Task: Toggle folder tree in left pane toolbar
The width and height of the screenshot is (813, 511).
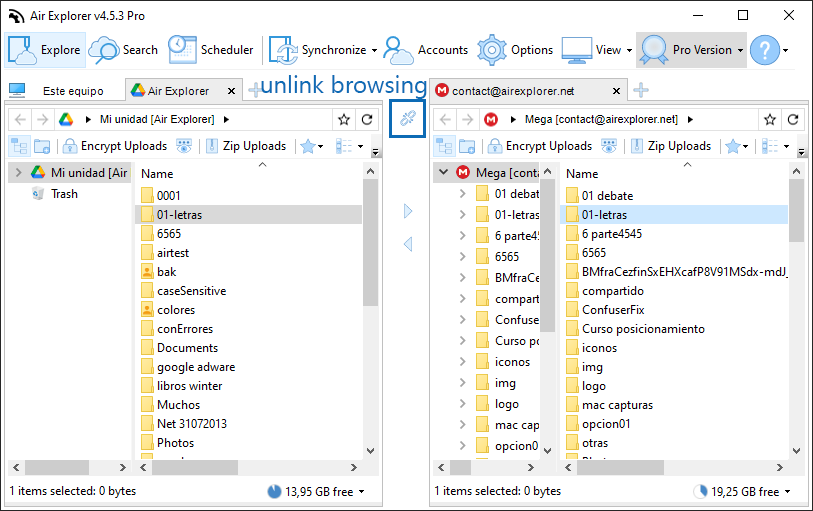Action: point(20,146)
